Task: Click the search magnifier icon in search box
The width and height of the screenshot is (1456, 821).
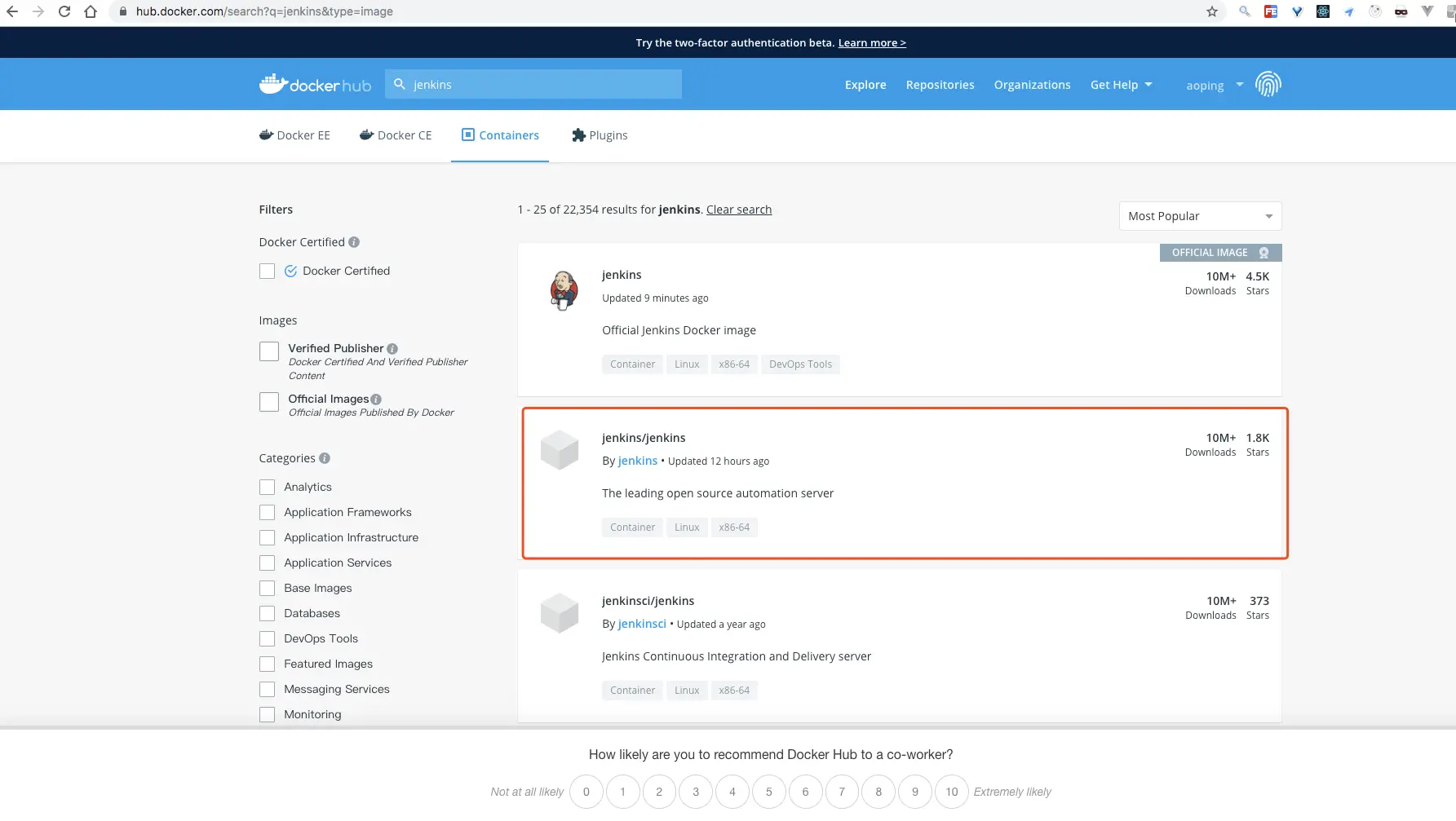Action: click(400, 84)
